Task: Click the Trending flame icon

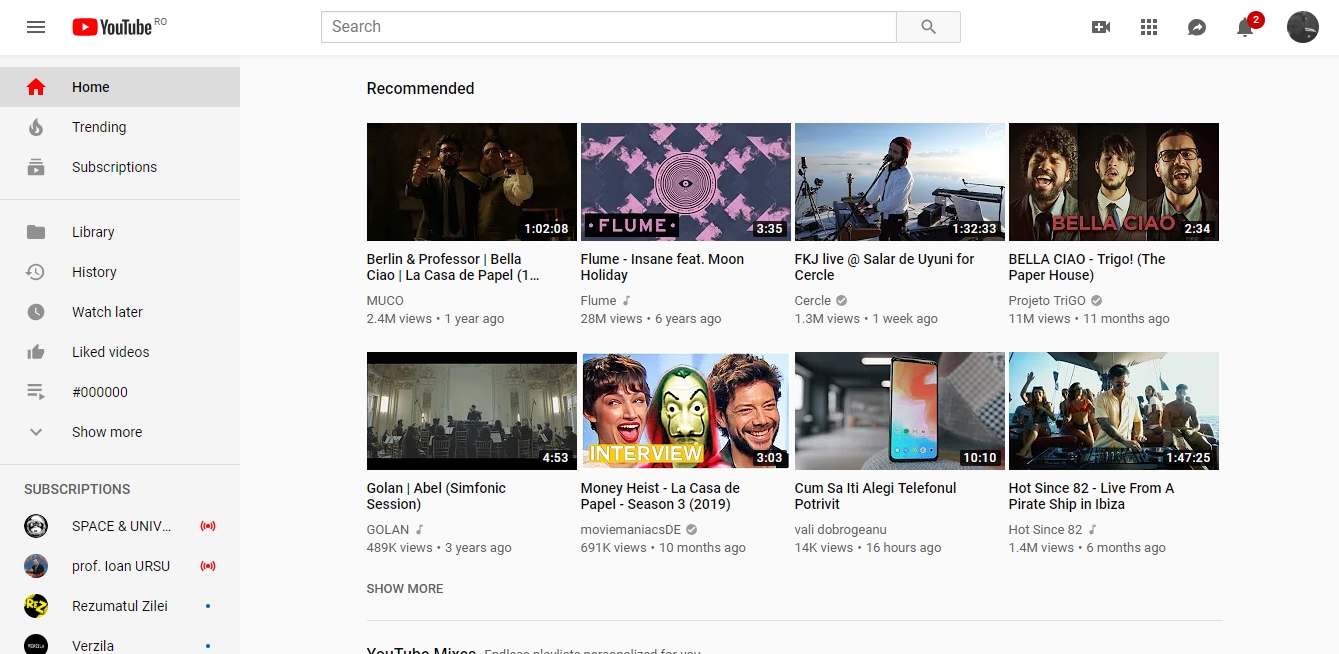Action: (36, 127)
